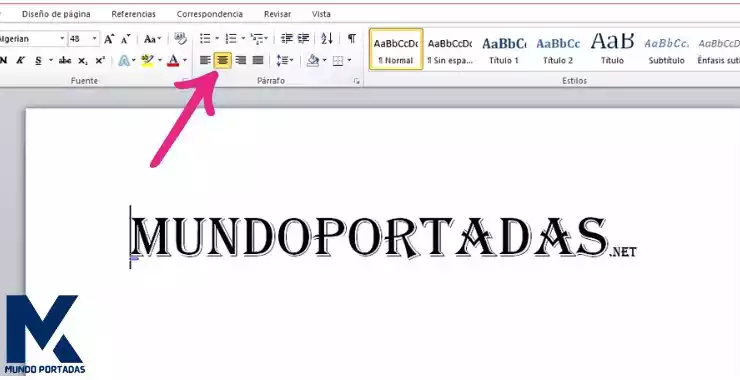Screen dimensions: 740x380
Task: Toggle show paragraph marks (¶)
Action: tap(352, 38)
